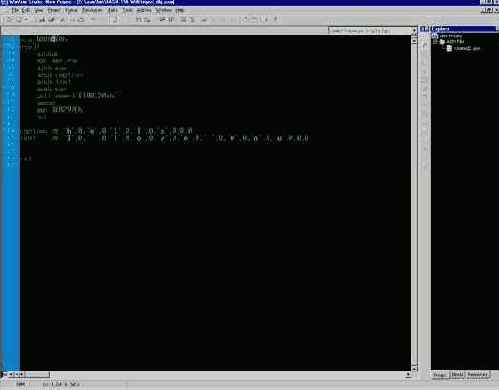Click the first icon on the main toolbar
Screen dimensions: 499x390
(9, 20)
